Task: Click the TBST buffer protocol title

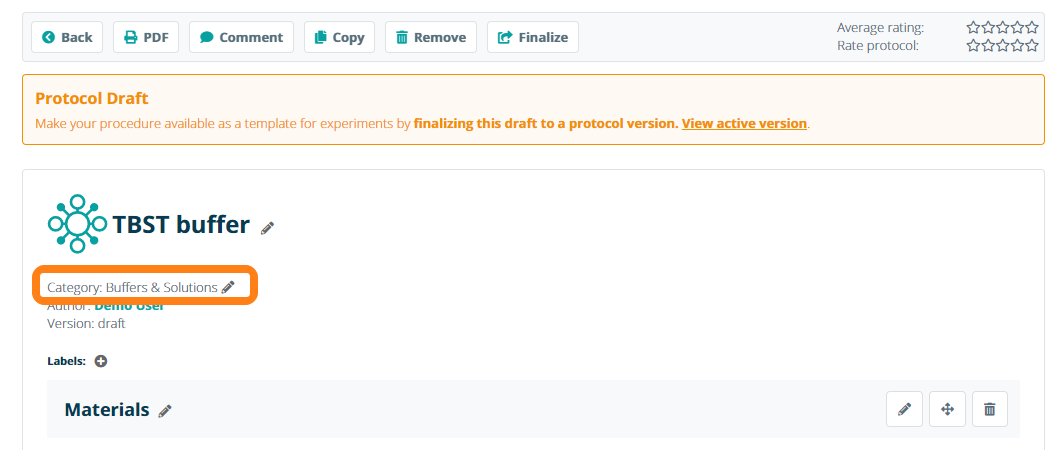Action: 181,225
